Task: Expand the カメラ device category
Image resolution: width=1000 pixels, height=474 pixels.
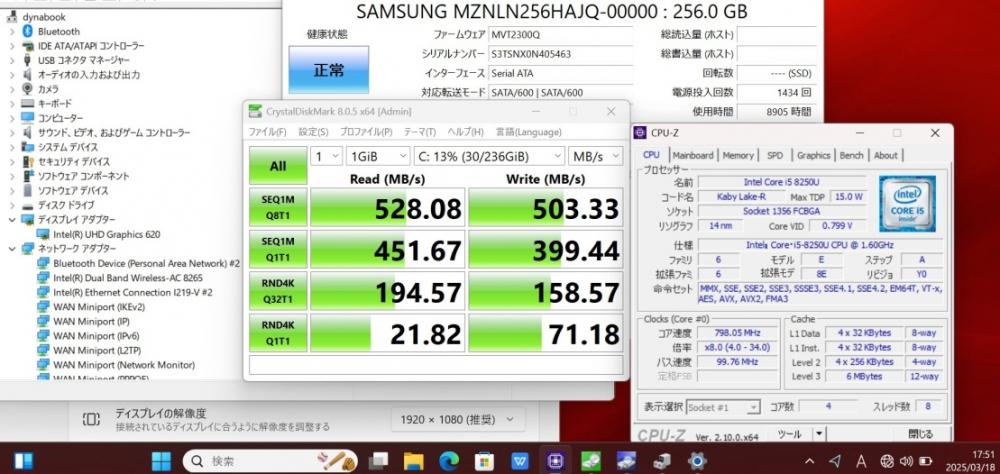Action: [x=12, y=89]
